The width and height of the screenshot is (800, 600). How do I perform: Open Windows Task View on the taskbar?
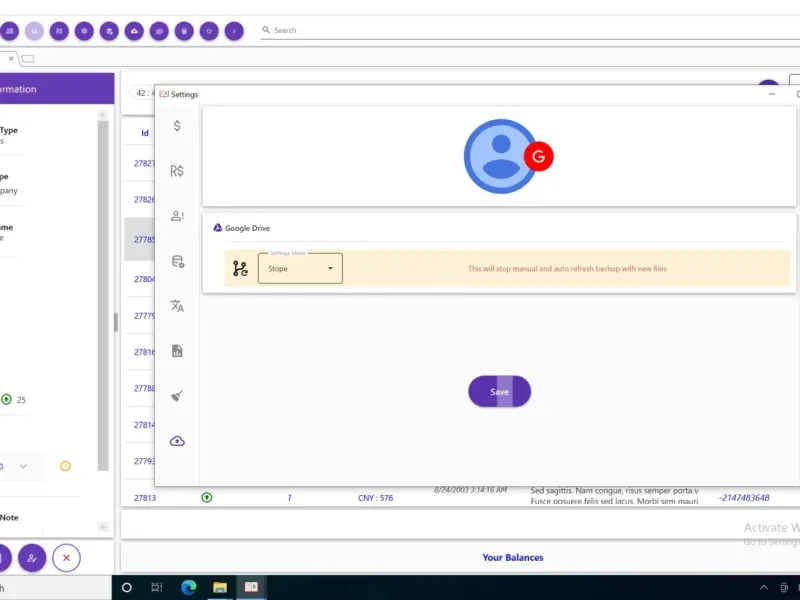coord(157,588)
